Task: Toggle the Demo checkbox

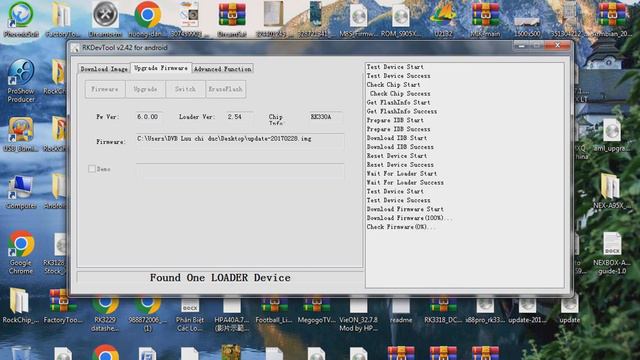Action: (92, 169)
